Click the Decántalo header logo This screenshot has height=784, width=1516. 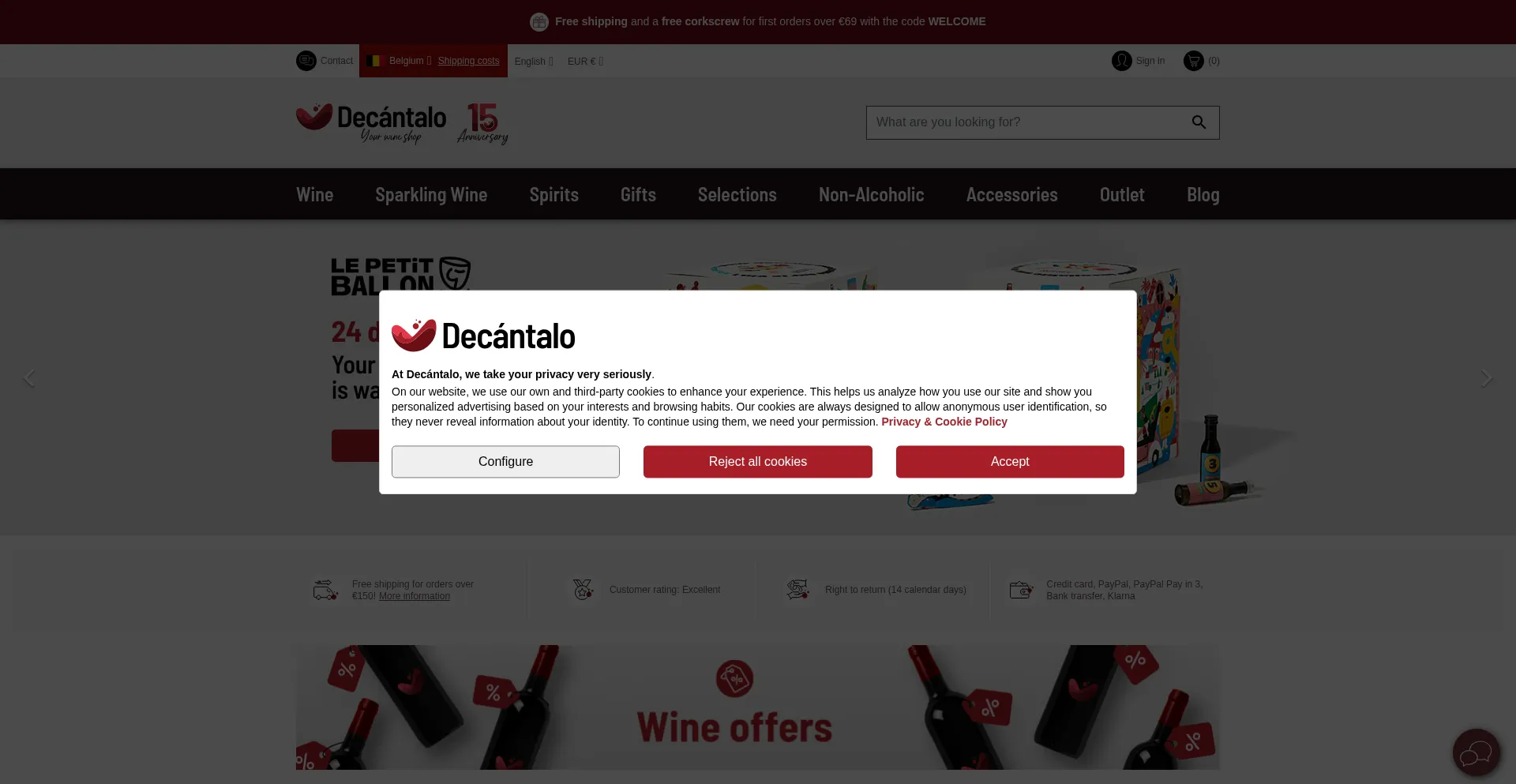pos(371,123)
